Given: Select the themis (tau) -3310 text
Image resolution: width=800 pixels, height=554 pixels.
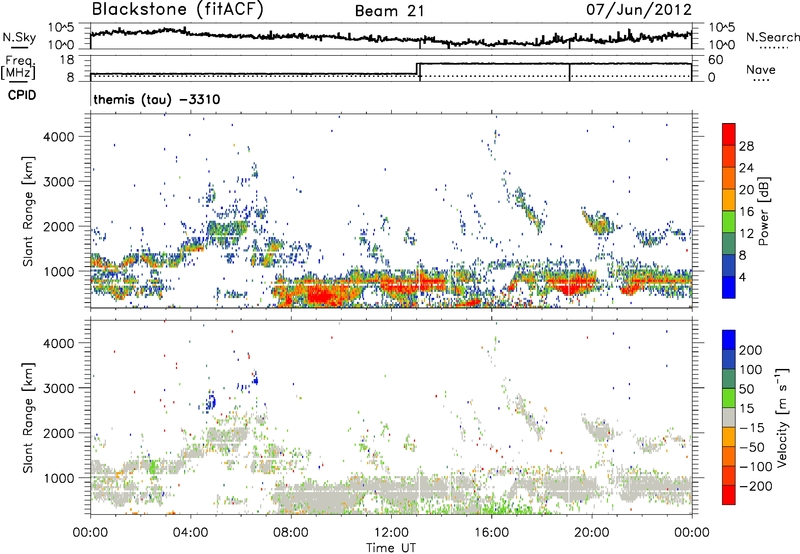Looking at the screenshot, I should pos(157,99).
